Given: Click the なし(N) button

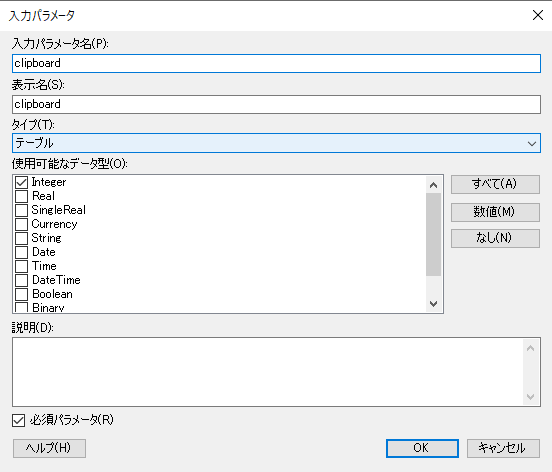Looking at the screenshot, I should [495, 238].
